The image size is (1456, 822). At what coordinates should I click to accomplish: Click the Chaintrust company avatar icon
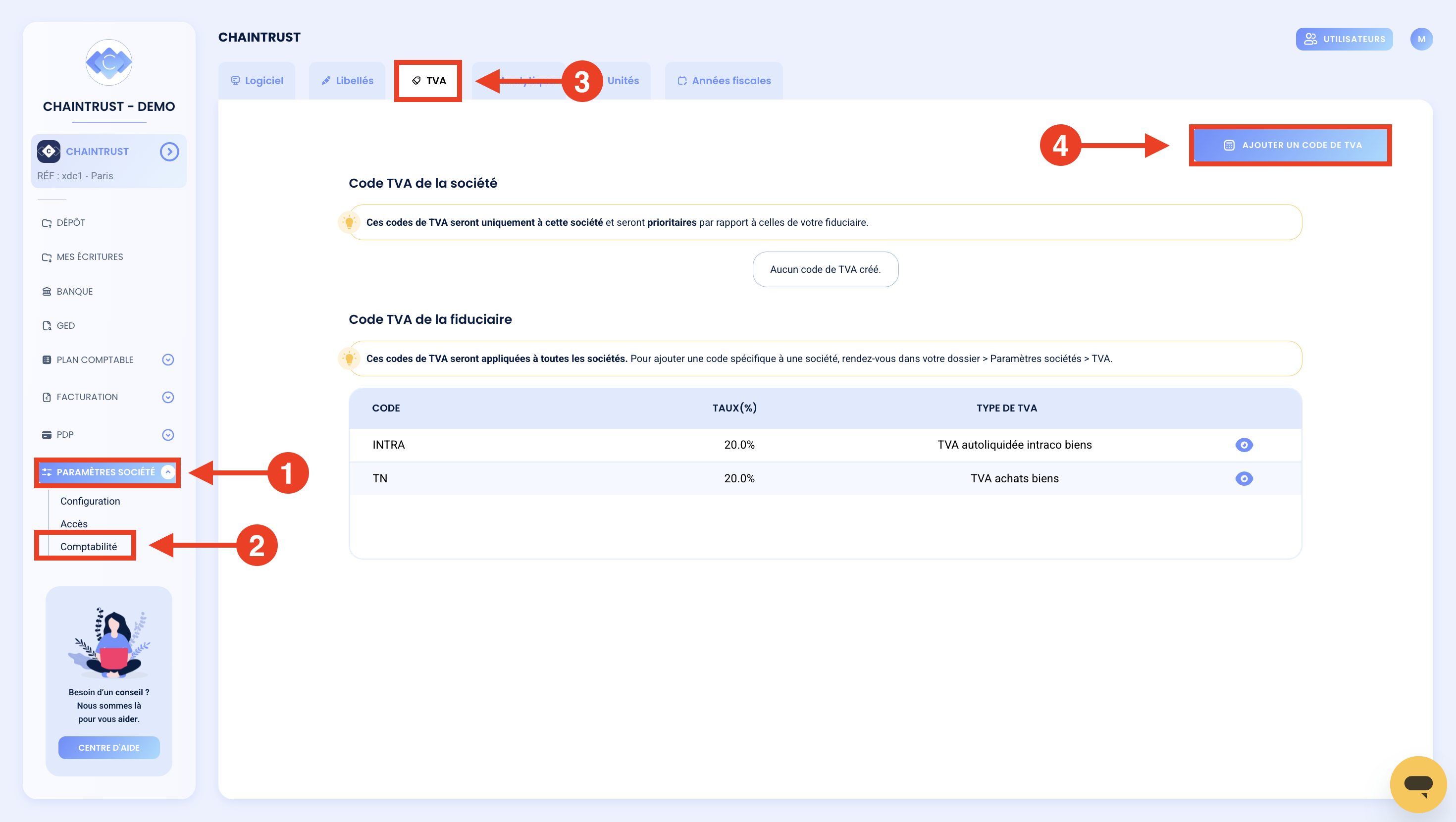tap(49, 152)
